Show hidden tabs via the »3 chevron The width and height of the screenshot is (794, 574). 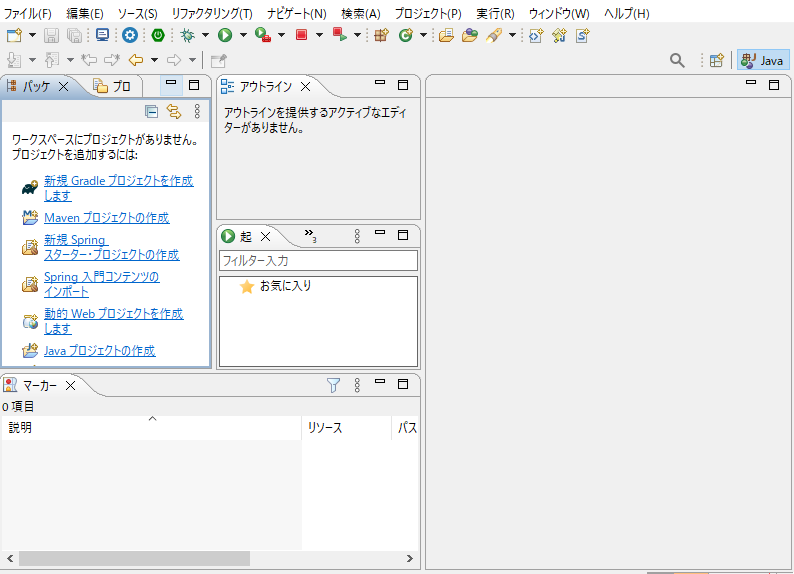(310, 237)
